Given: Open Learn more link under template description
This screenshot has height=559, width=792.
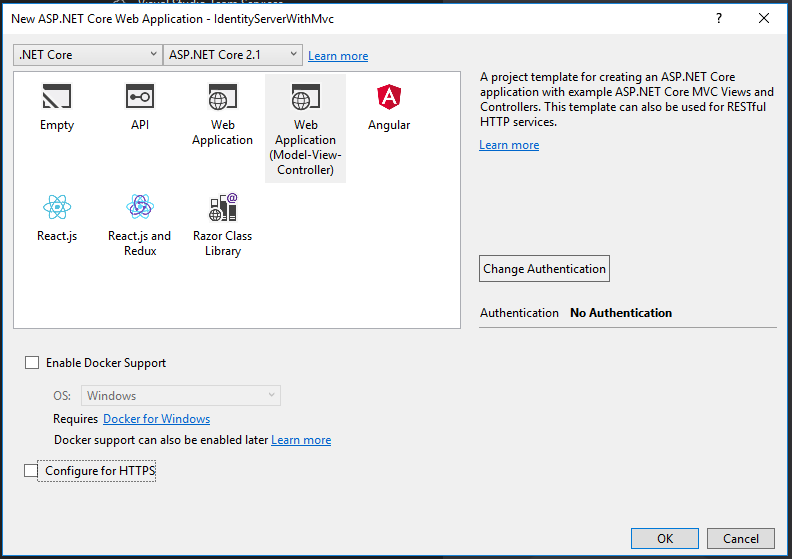Looking at the screenshot, I should click(509, 145).
